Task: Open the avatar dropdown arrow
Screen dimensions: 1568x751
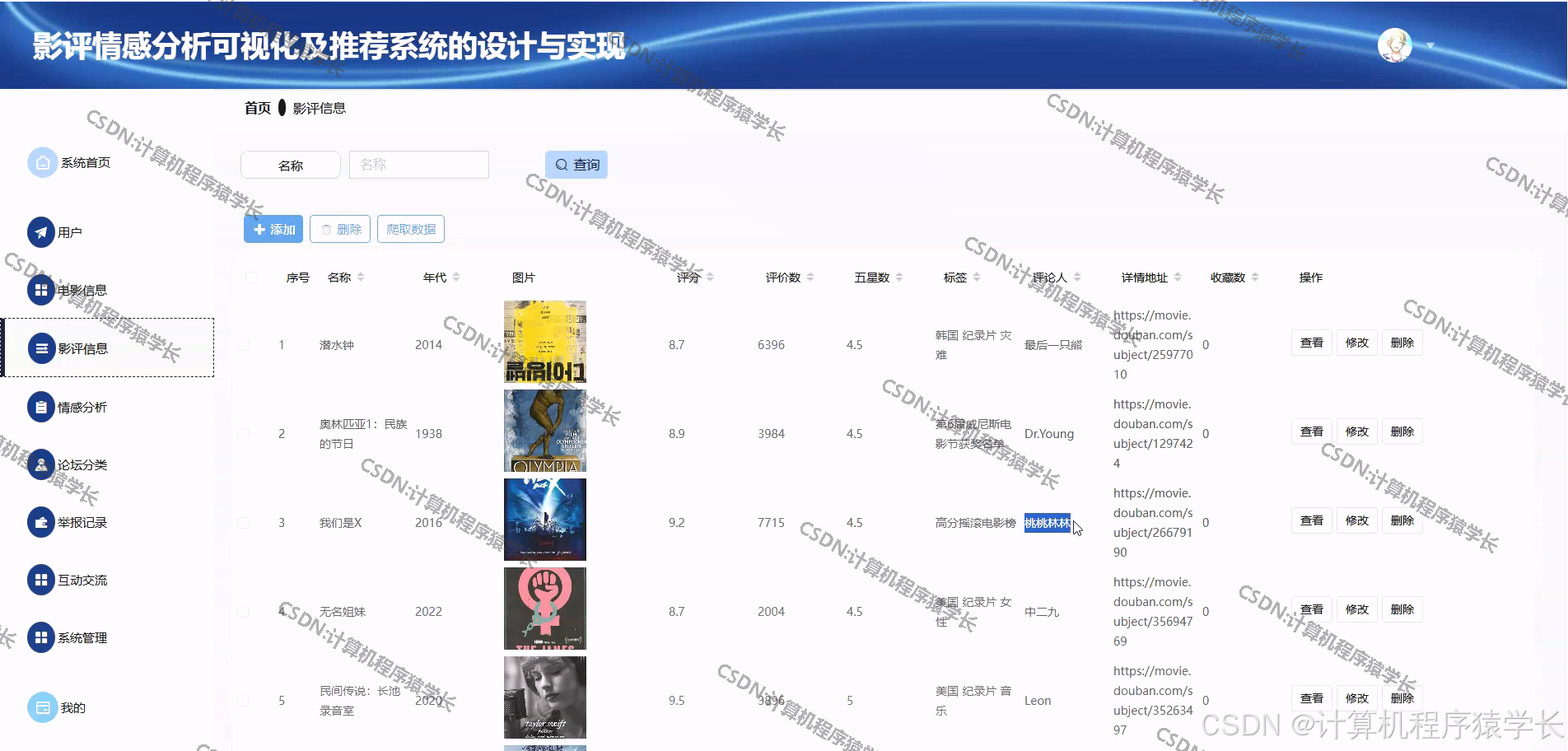Action: tap(1430, 46)
